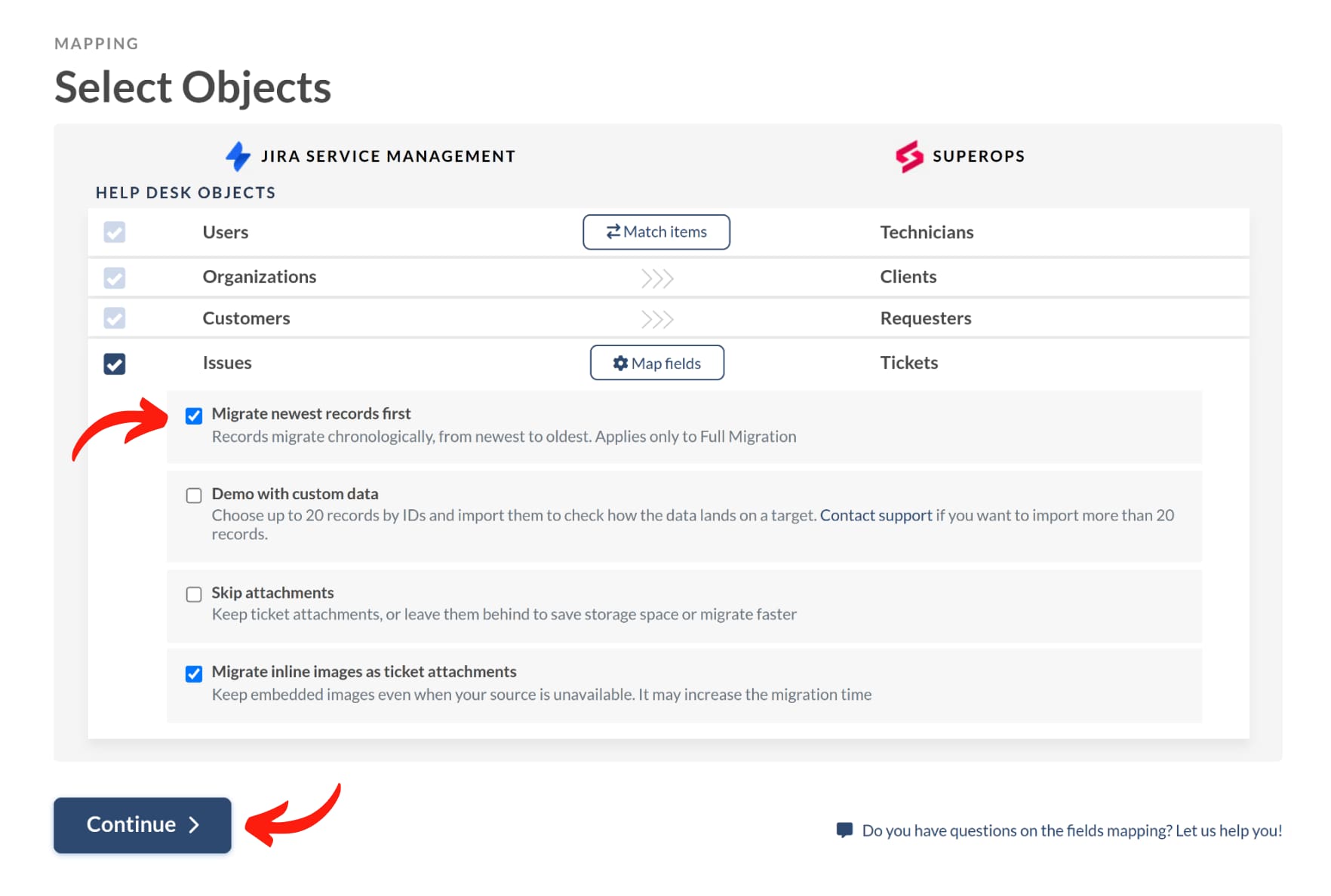Click 'Choose up to 20 records' description

tap(693, 524)
